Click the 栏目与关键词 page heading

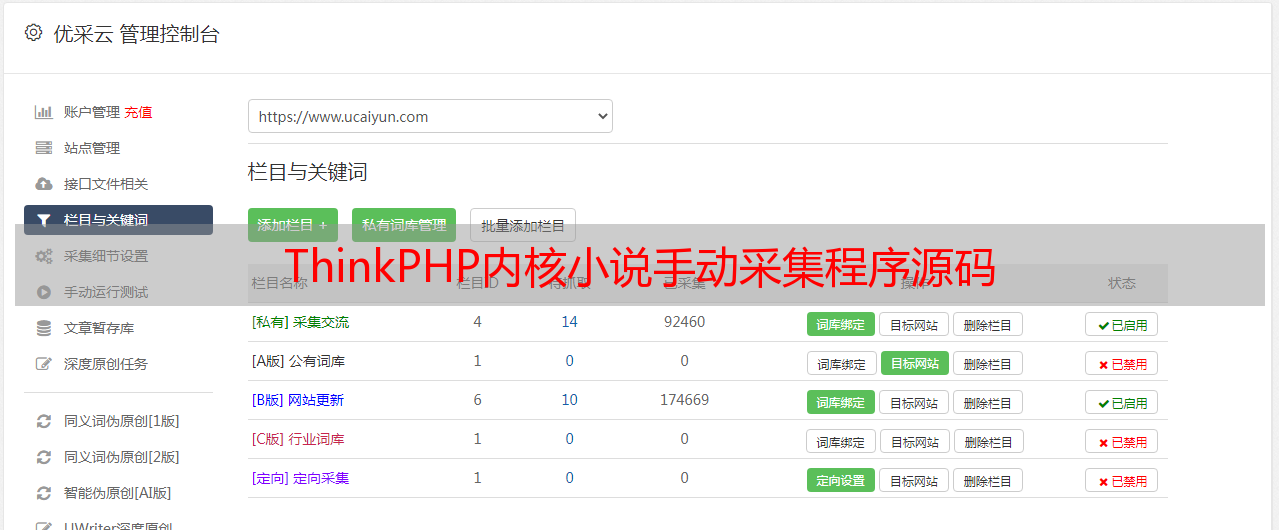point(308,172)
